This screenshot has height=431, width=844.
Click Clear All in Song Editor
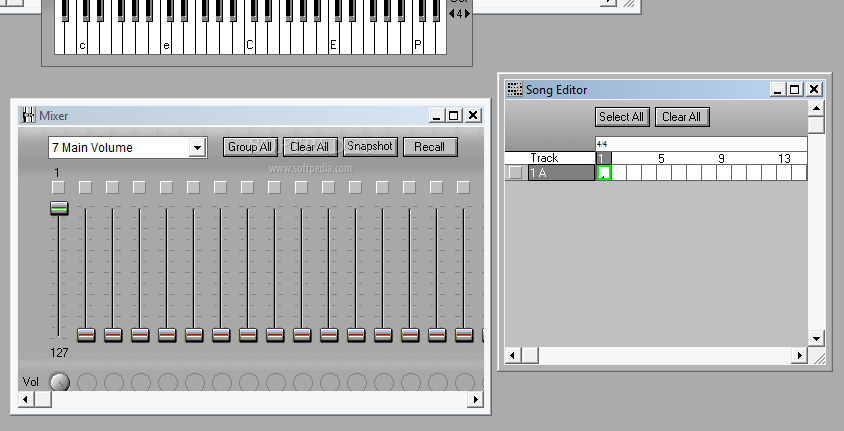click(x=681, y=117)
